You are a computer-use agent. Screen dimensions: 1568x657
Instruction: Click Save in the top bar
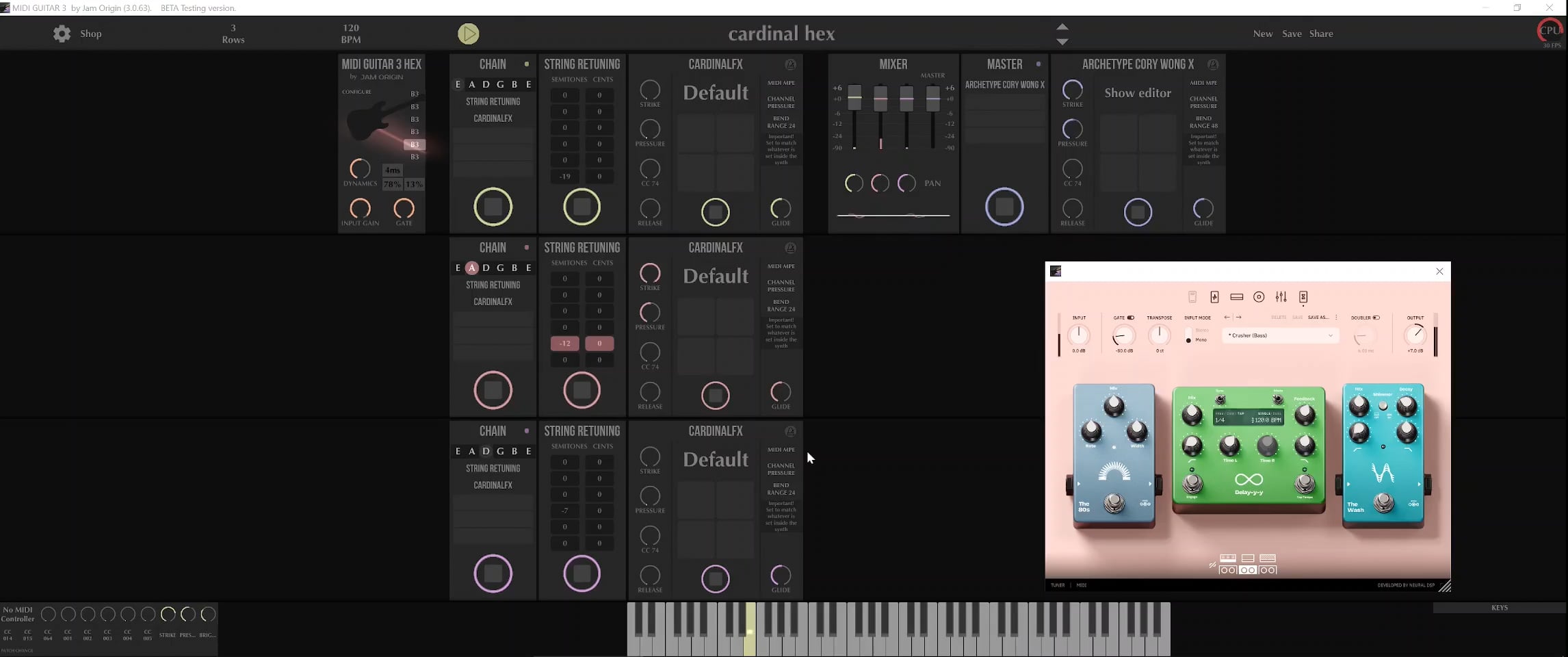(x=1291, y=34)
